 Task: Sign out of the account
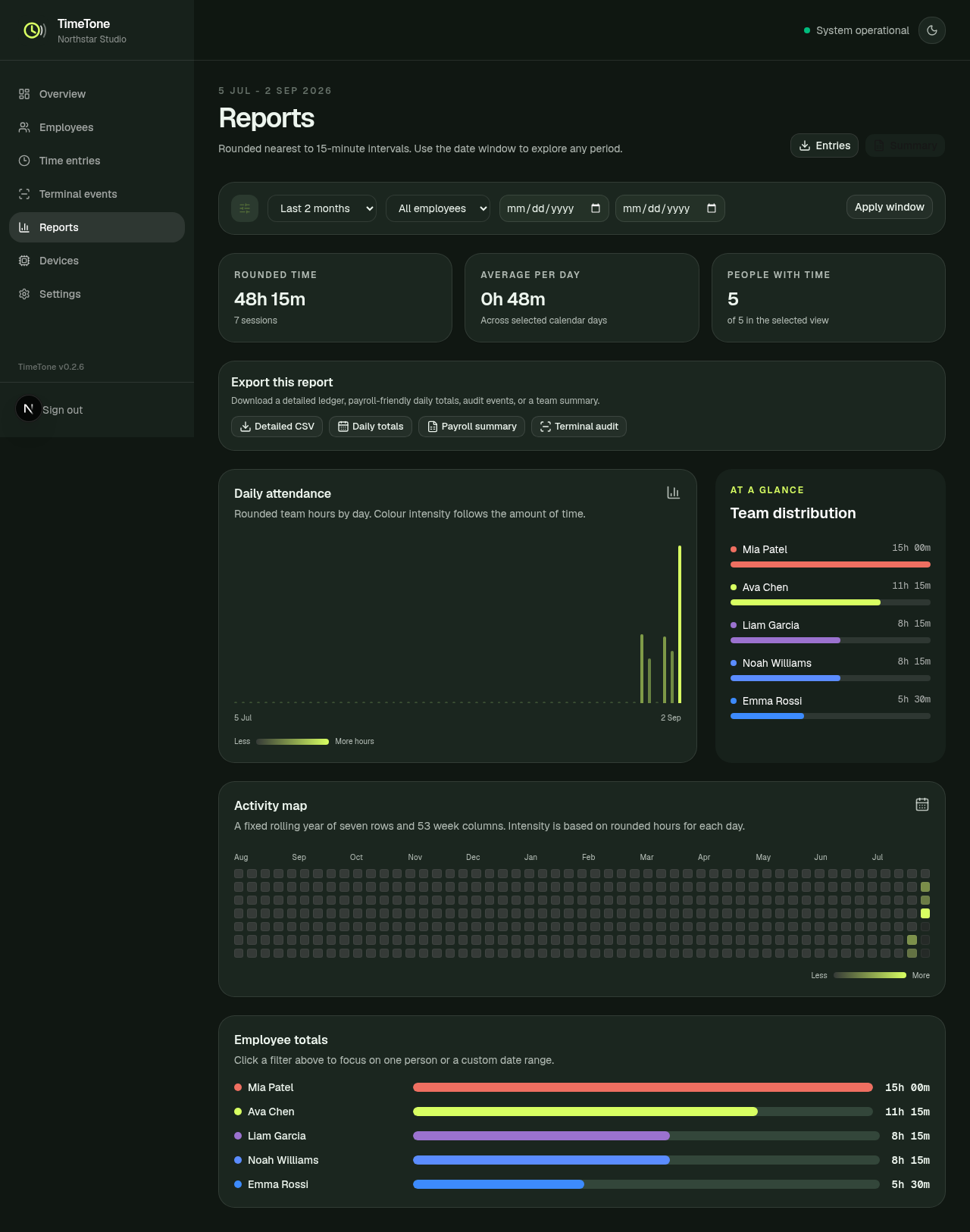62,410
